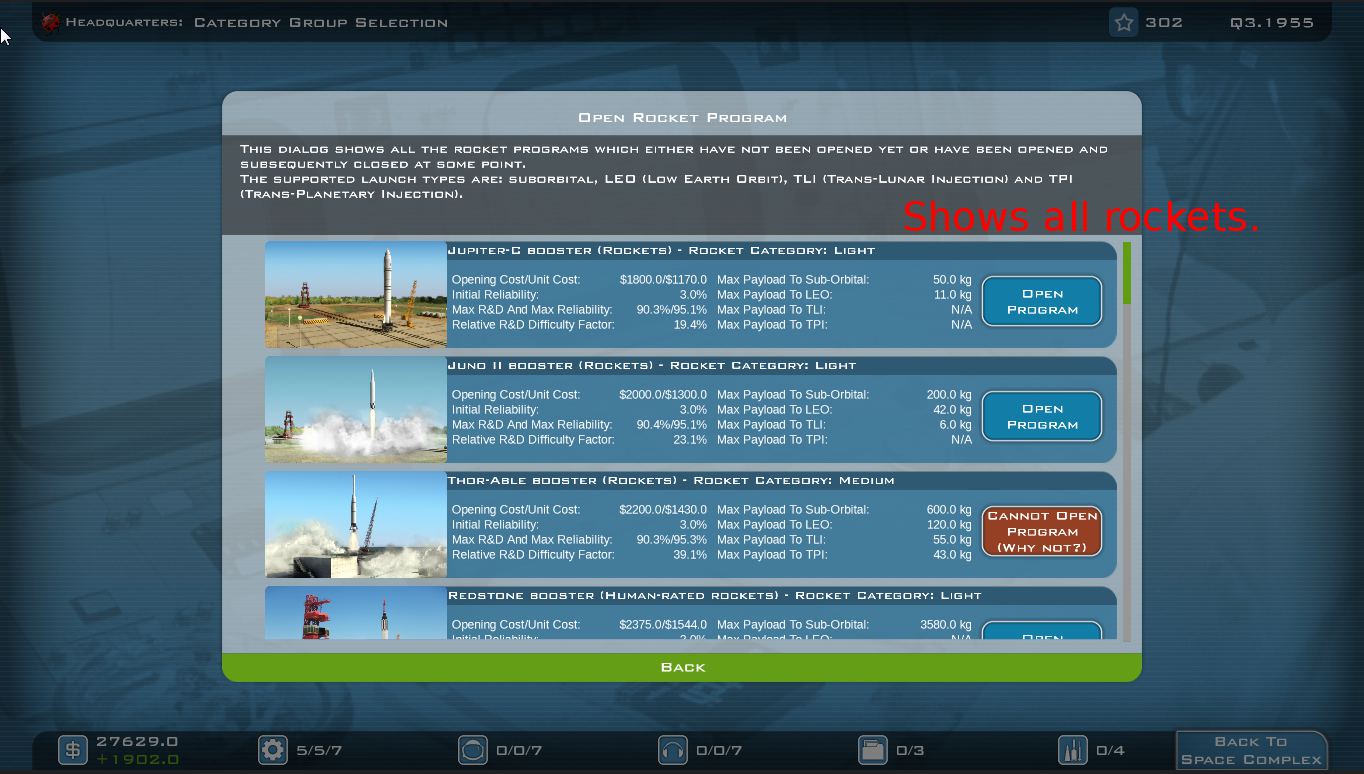Click the date Q3.1955
The width and height of the screenshot is (1364, 774).
1272,22
